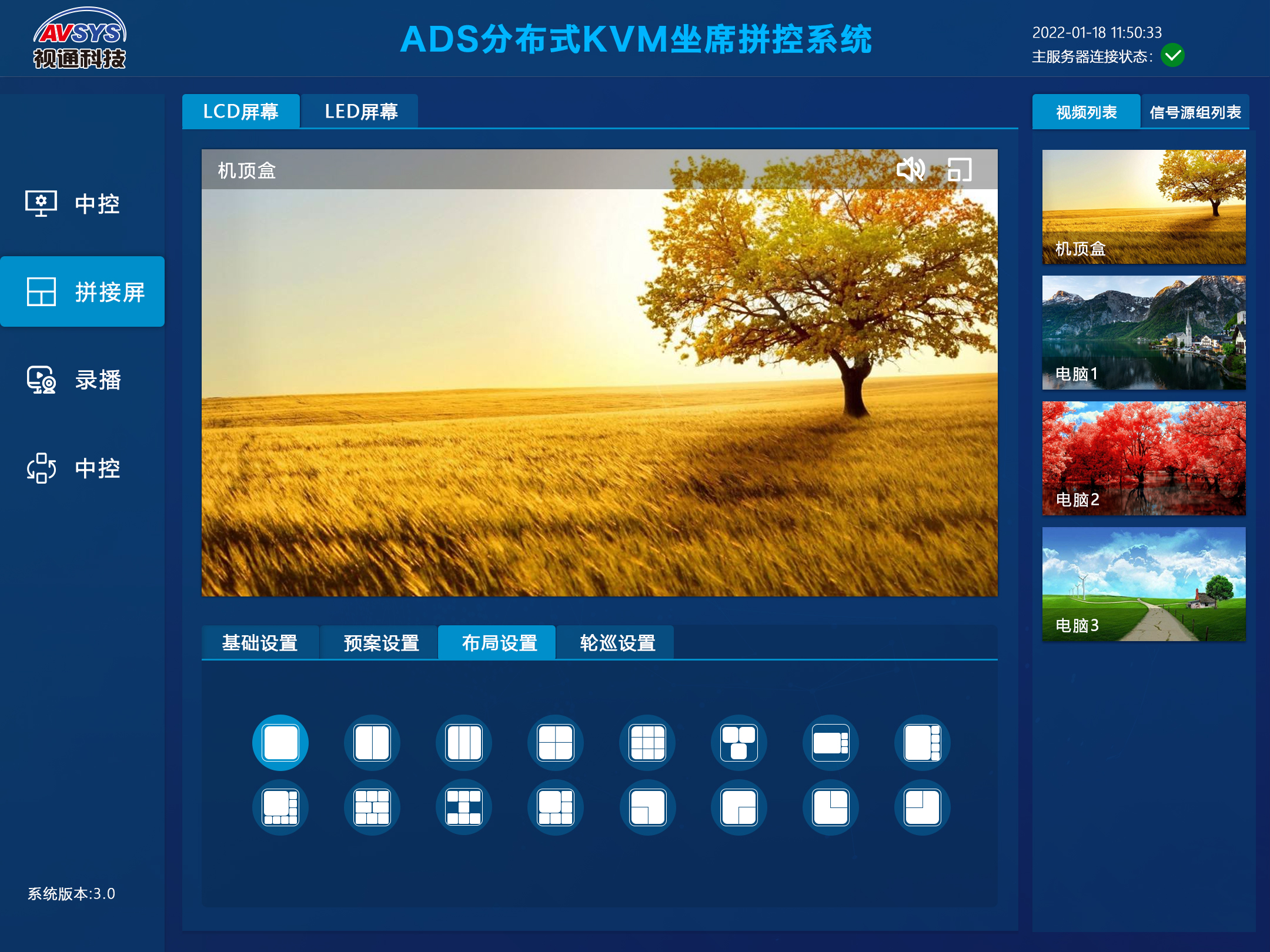The image size is (1270, 952).
Task: Pick the 3x3 nine-grid layout
Action: tap(647, 743)
